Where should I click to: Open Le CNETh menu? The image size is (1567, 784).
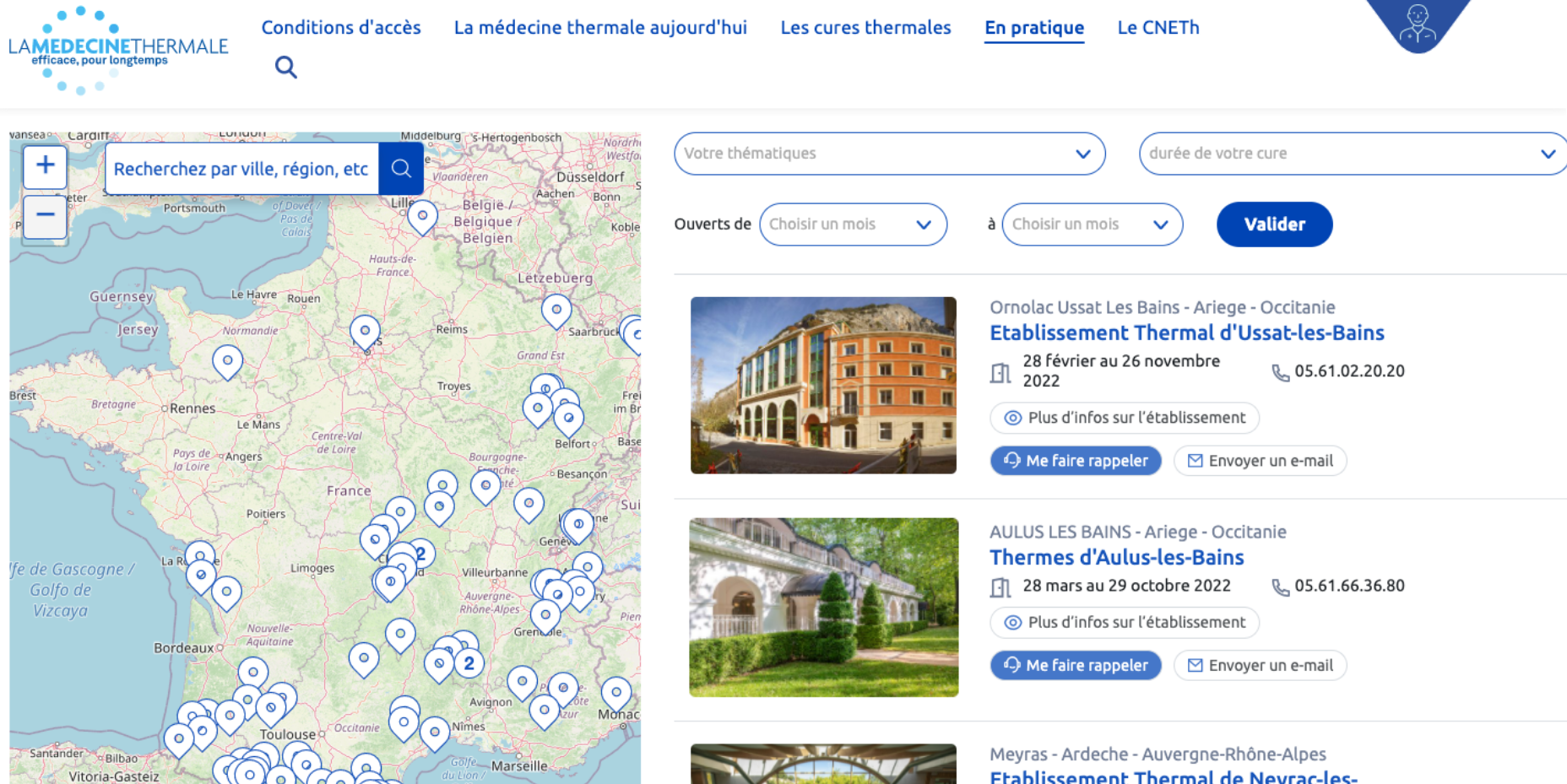(x=1158, y=27)
